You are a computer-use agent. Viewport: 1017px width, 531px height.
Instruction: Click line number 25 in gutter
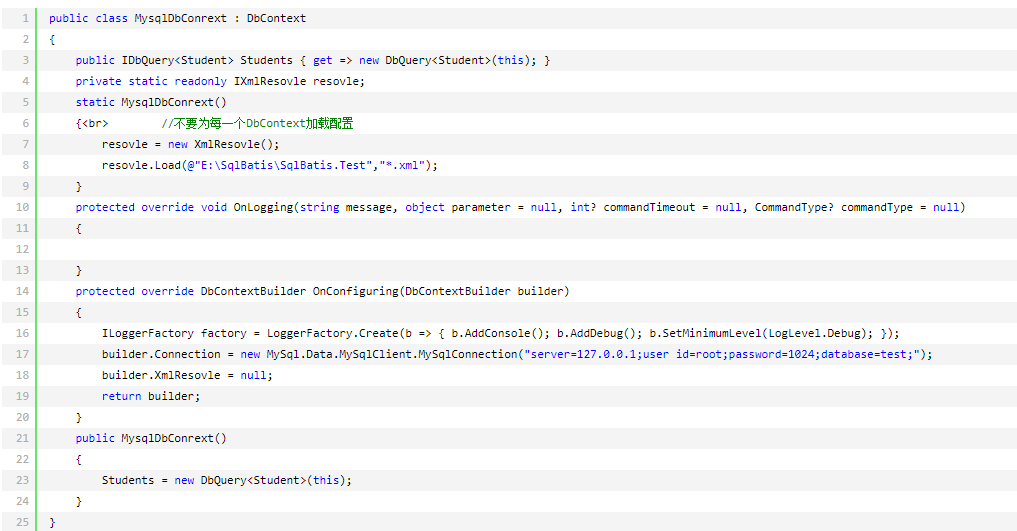tap(22, 522)
